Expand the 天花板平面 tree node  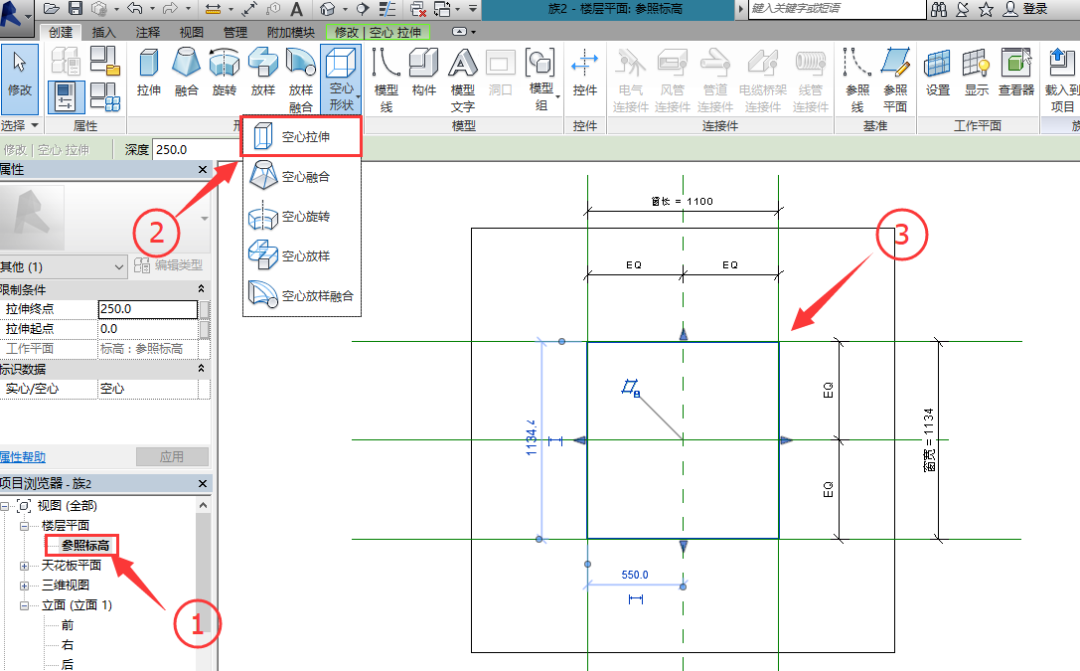click(24, 566)
